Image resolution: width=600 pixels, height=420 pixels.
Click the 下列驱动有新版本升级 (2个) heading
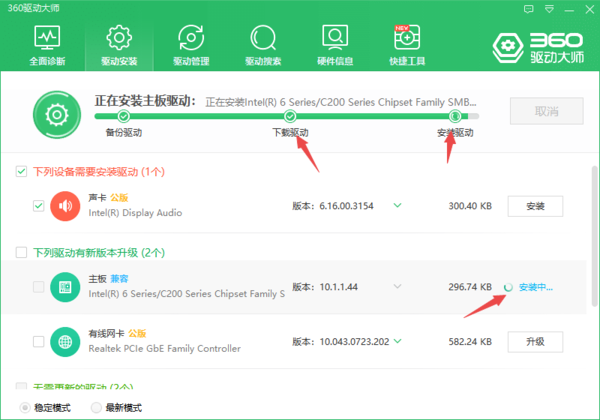point(99,253)
